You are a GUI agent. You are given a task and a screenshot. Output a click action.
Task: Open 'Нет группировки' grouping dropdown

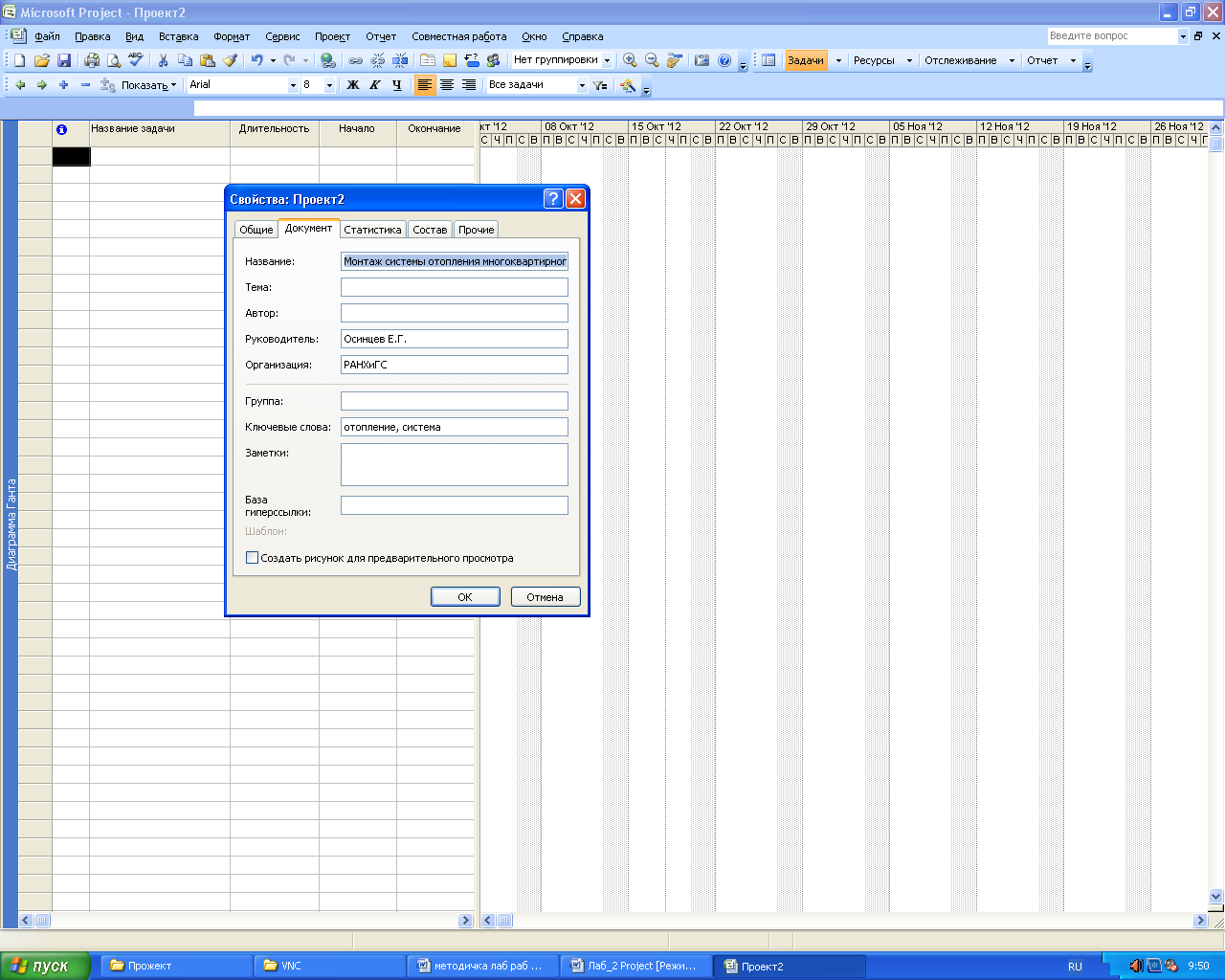click(607, 60)
